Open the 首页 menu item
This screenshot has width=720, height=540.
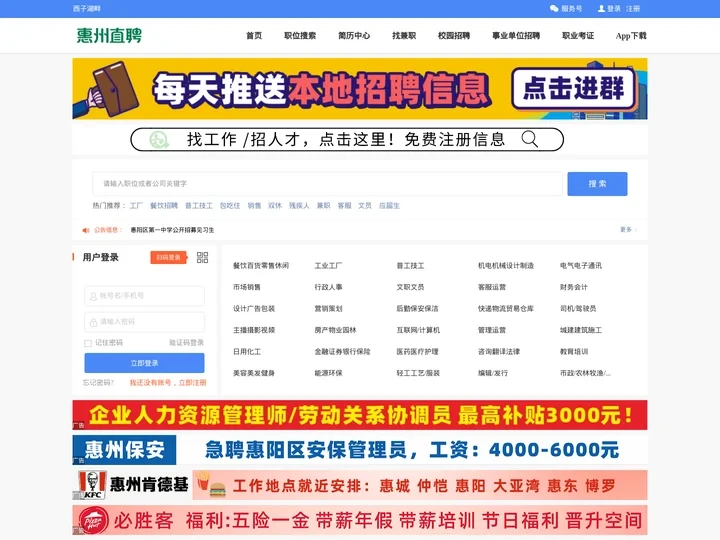pyautogui.click(x=254, y=35)
